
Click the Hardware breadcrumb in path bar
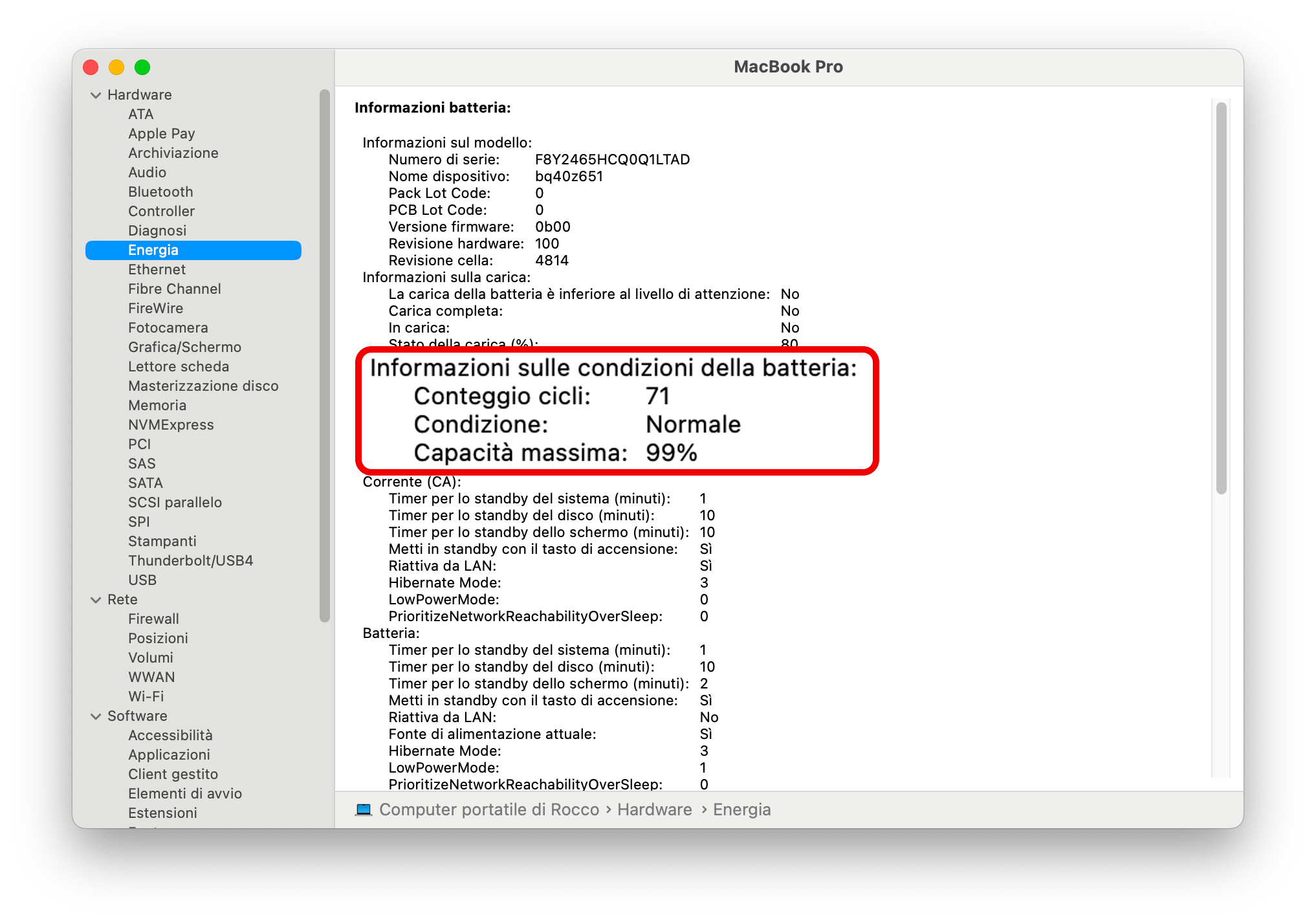pos(655,810)
